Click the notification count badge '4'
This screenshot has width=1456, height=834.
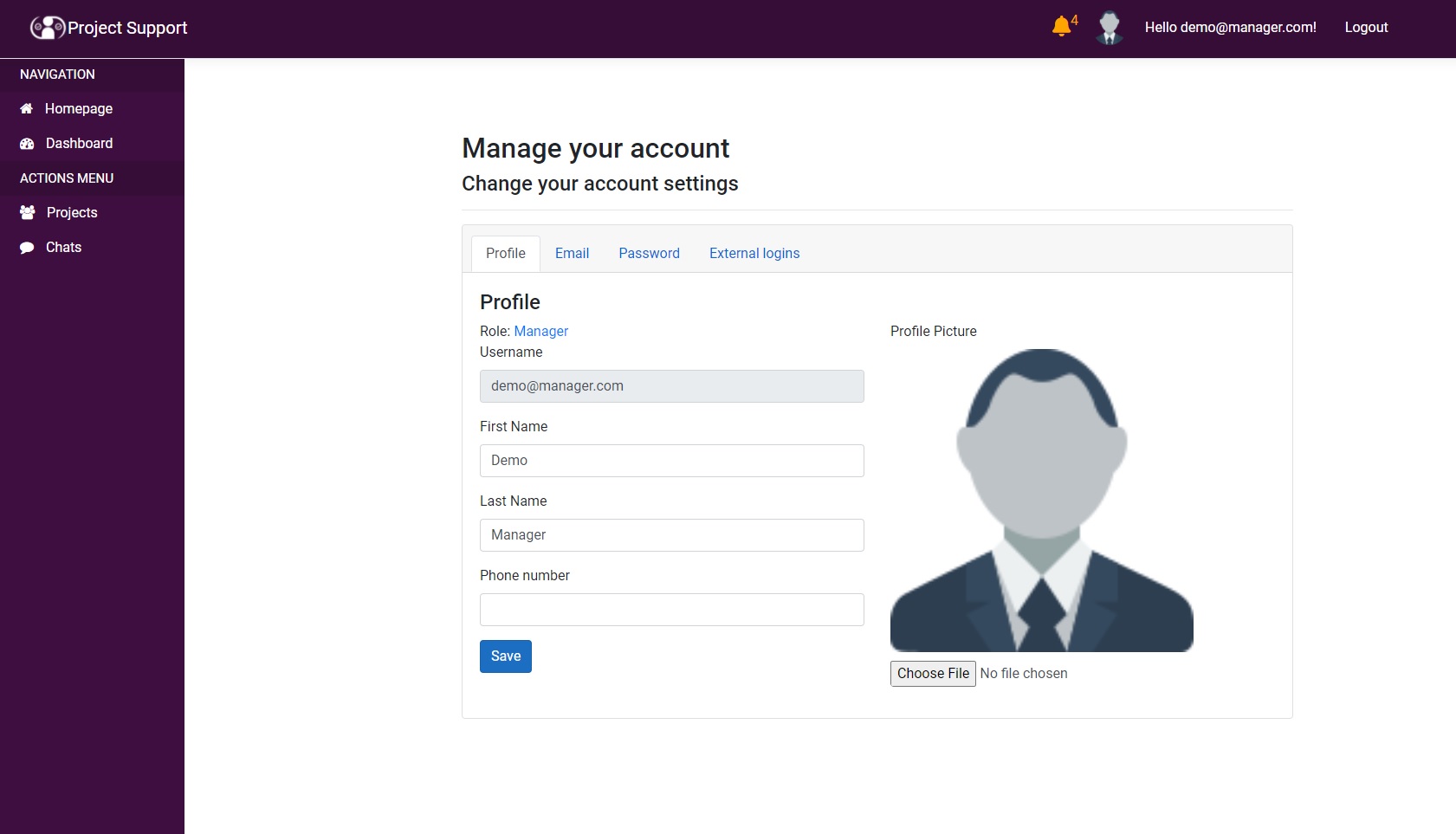pos(1075,20)
